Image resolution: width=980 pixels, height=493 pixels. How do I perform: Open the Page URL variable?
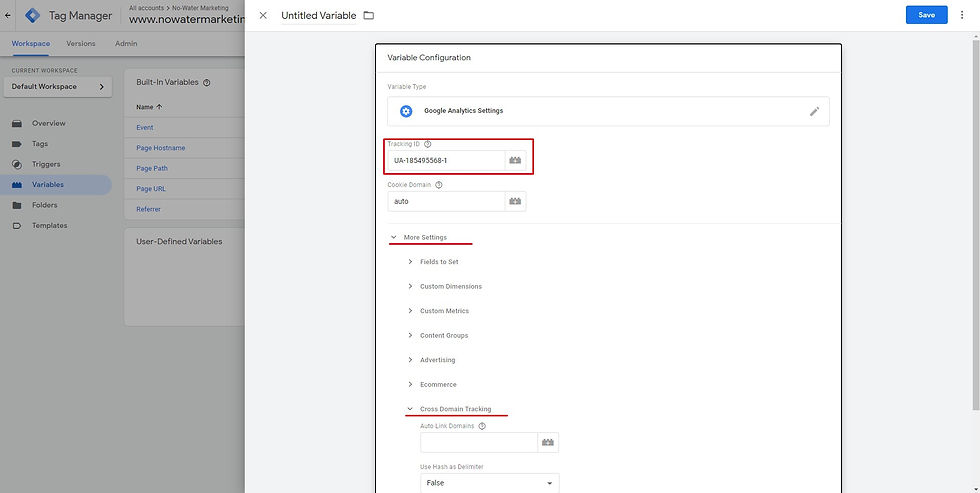point(151,189)
